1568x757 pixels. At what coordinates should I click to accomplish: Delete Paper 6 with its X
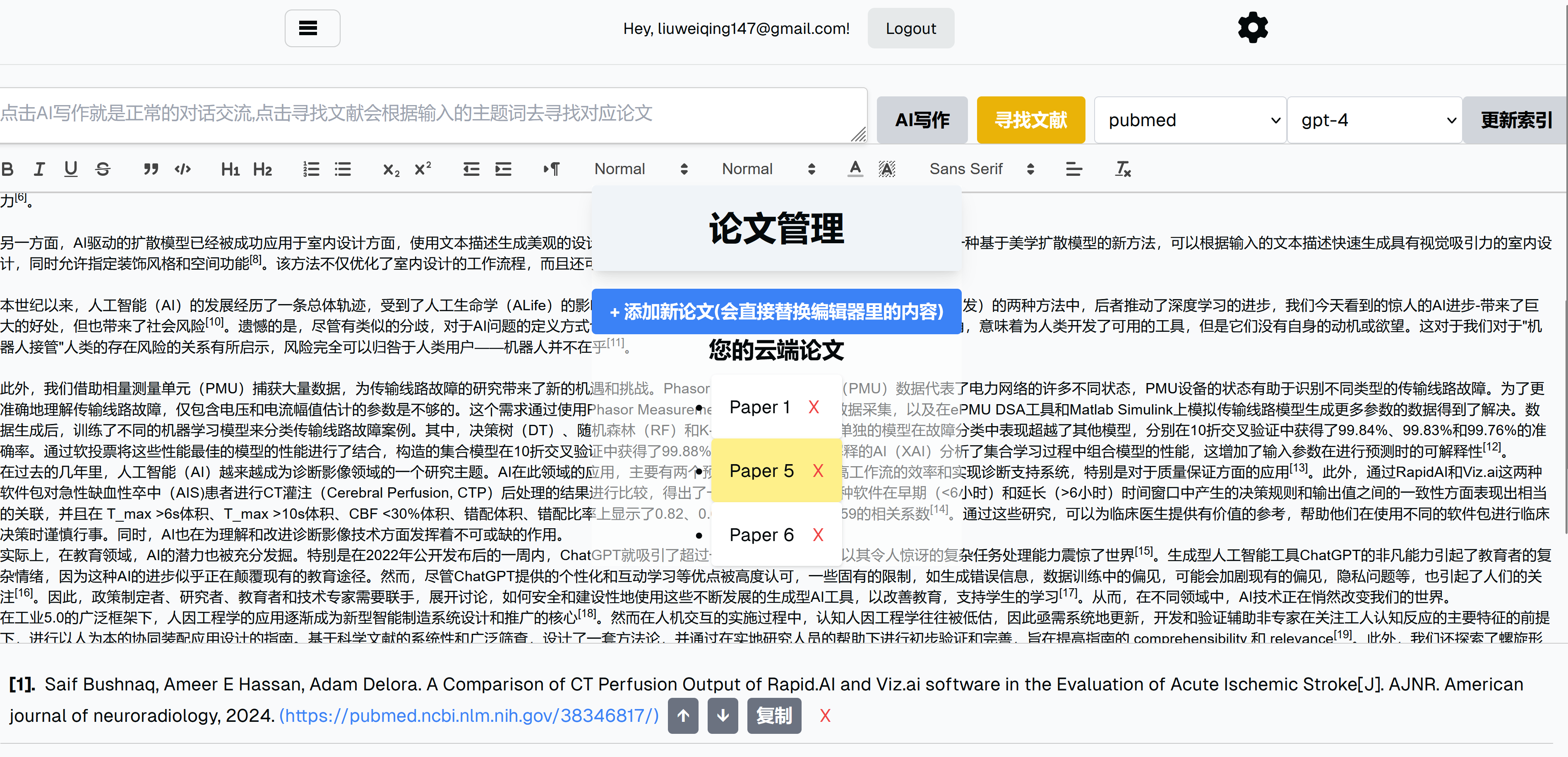[817, 535]
